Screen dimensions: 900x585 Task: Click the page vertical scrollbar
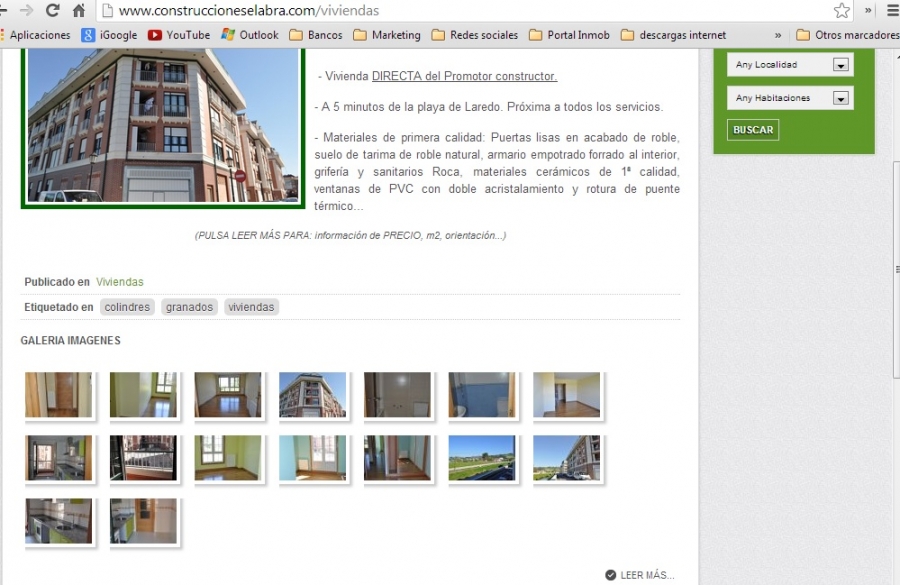[x=897, y=270]
